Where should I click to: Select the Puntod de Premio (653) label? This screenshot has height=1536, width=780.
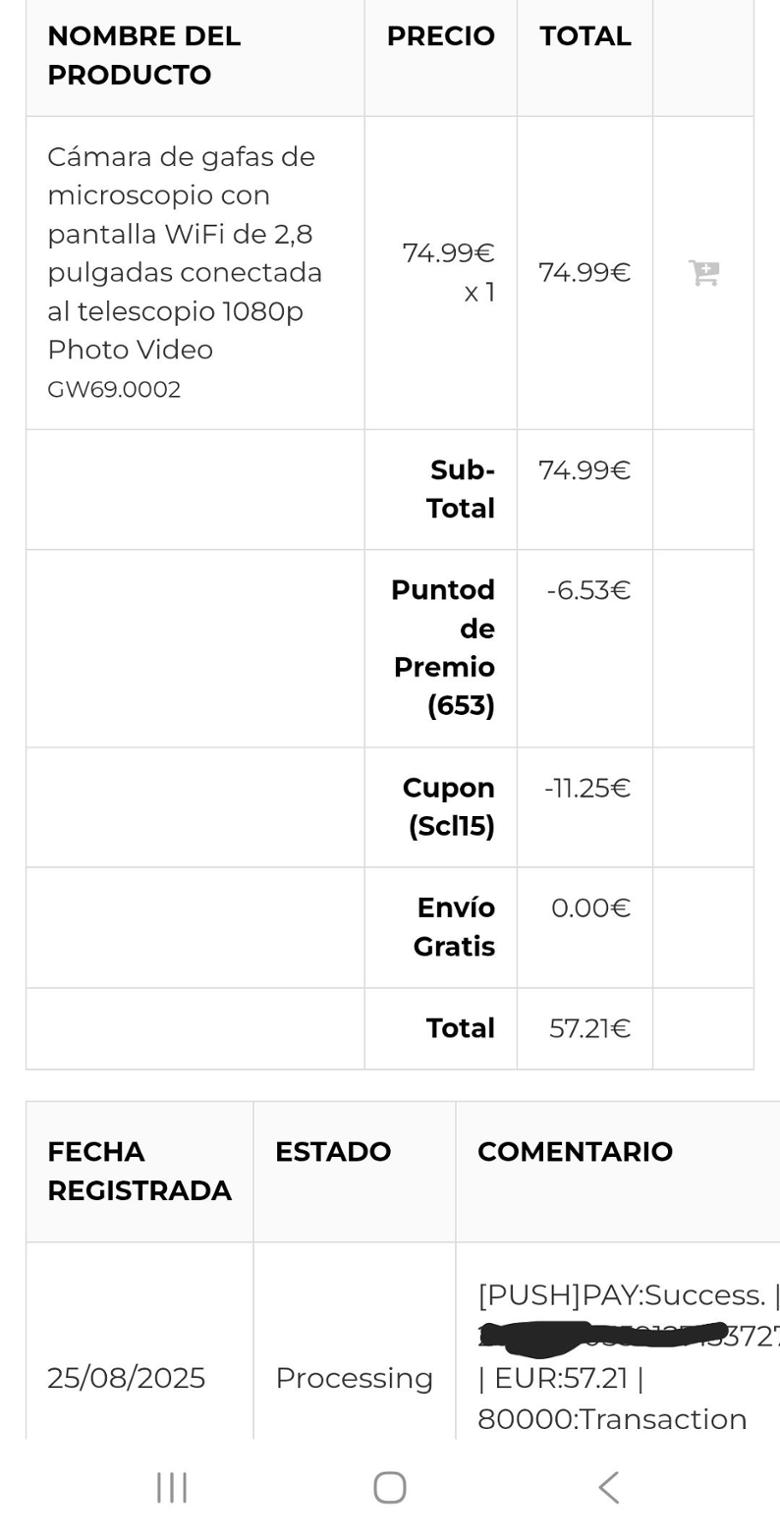444,647
